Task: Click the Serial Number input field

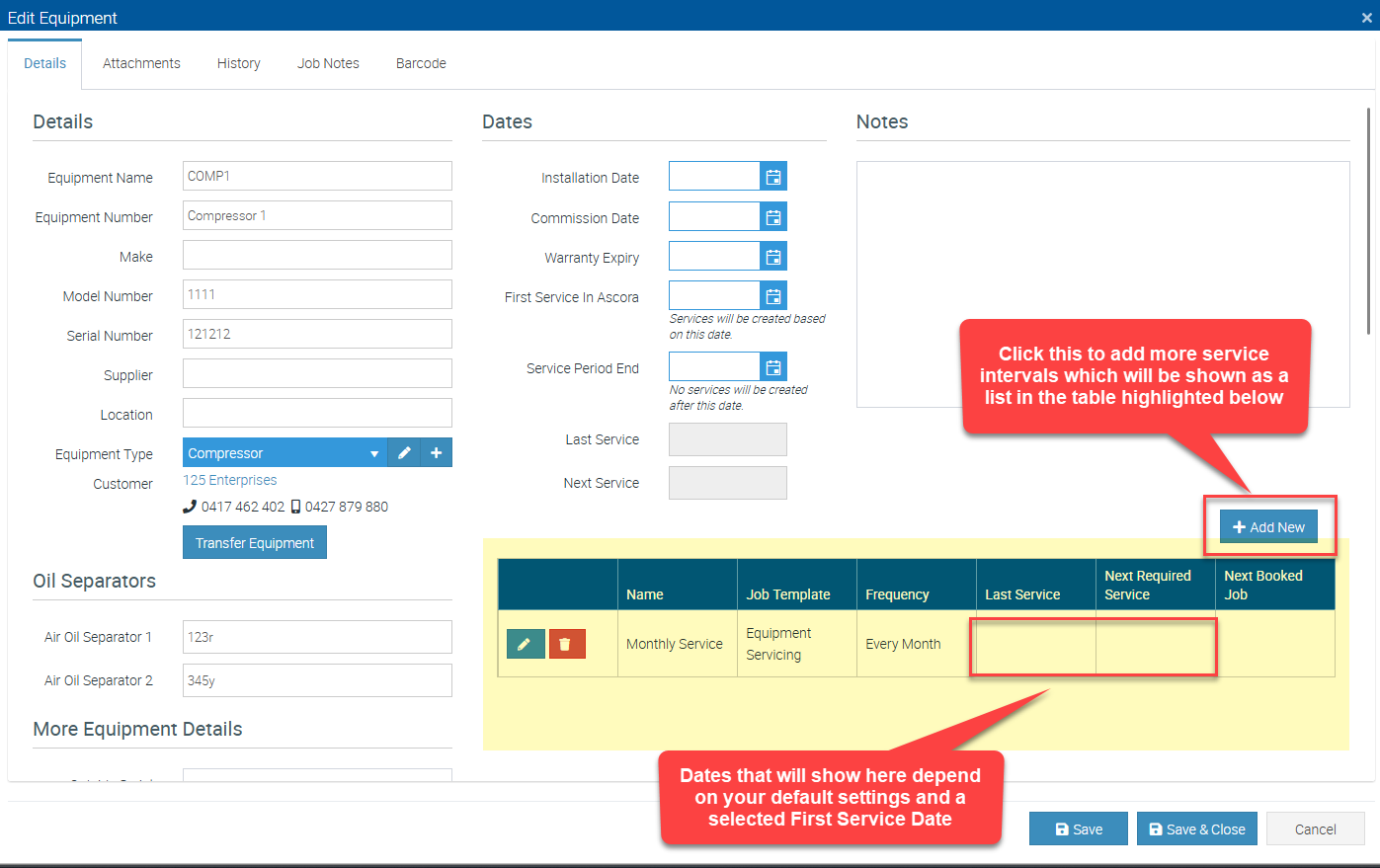Action: coord(317,334)
